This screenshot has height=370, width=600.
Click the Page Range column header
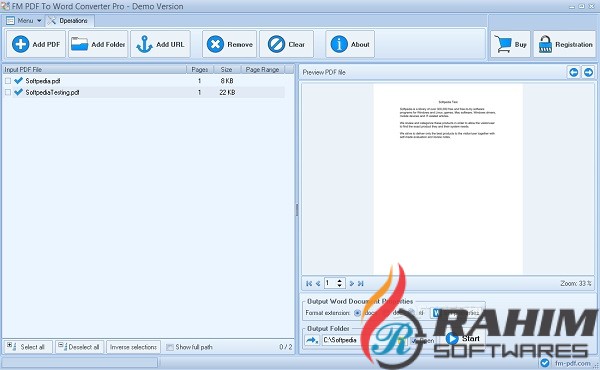coord(262,69)
